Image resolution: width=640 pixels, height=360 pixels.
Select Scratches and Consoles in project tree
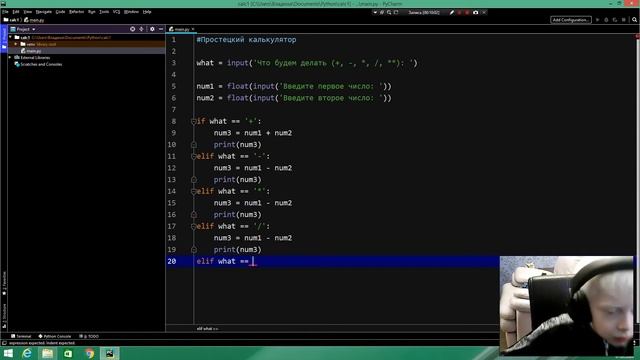tap(38, 64)
